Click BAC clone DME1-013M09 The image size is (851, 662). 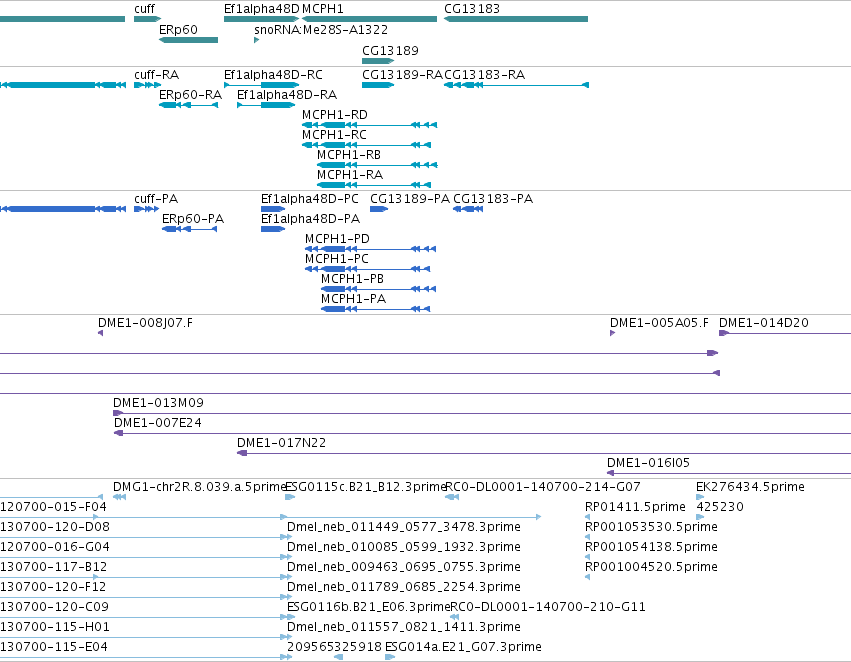click(x=158, y=403)
